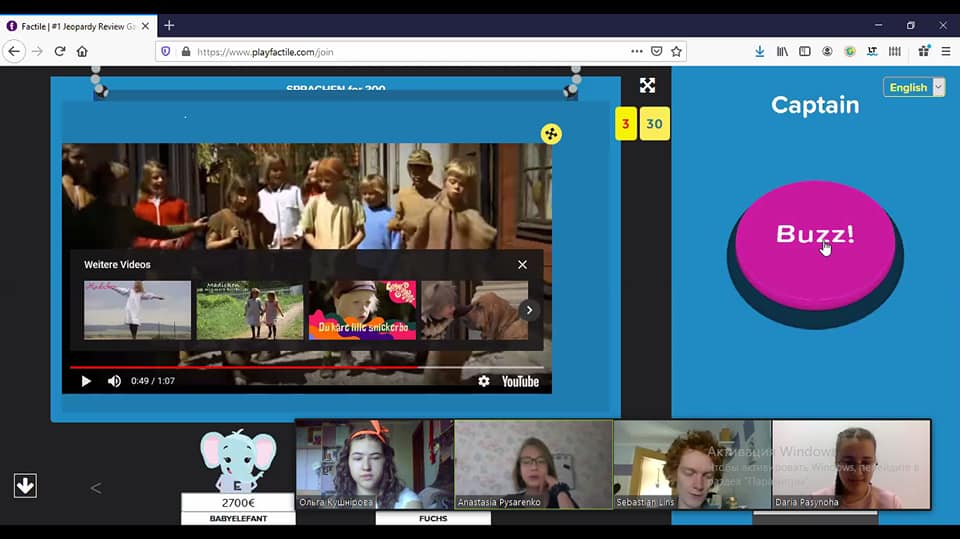
Task: Toggle fullscreen with the crossed-arrows icon
Action: click(647, 85)
